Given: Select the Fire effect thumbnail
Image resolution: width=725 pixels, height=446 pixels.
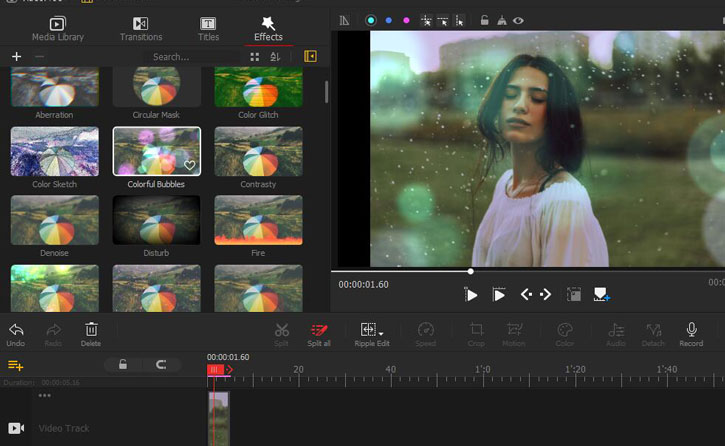Looking at the screenshot, I should 258,220.
